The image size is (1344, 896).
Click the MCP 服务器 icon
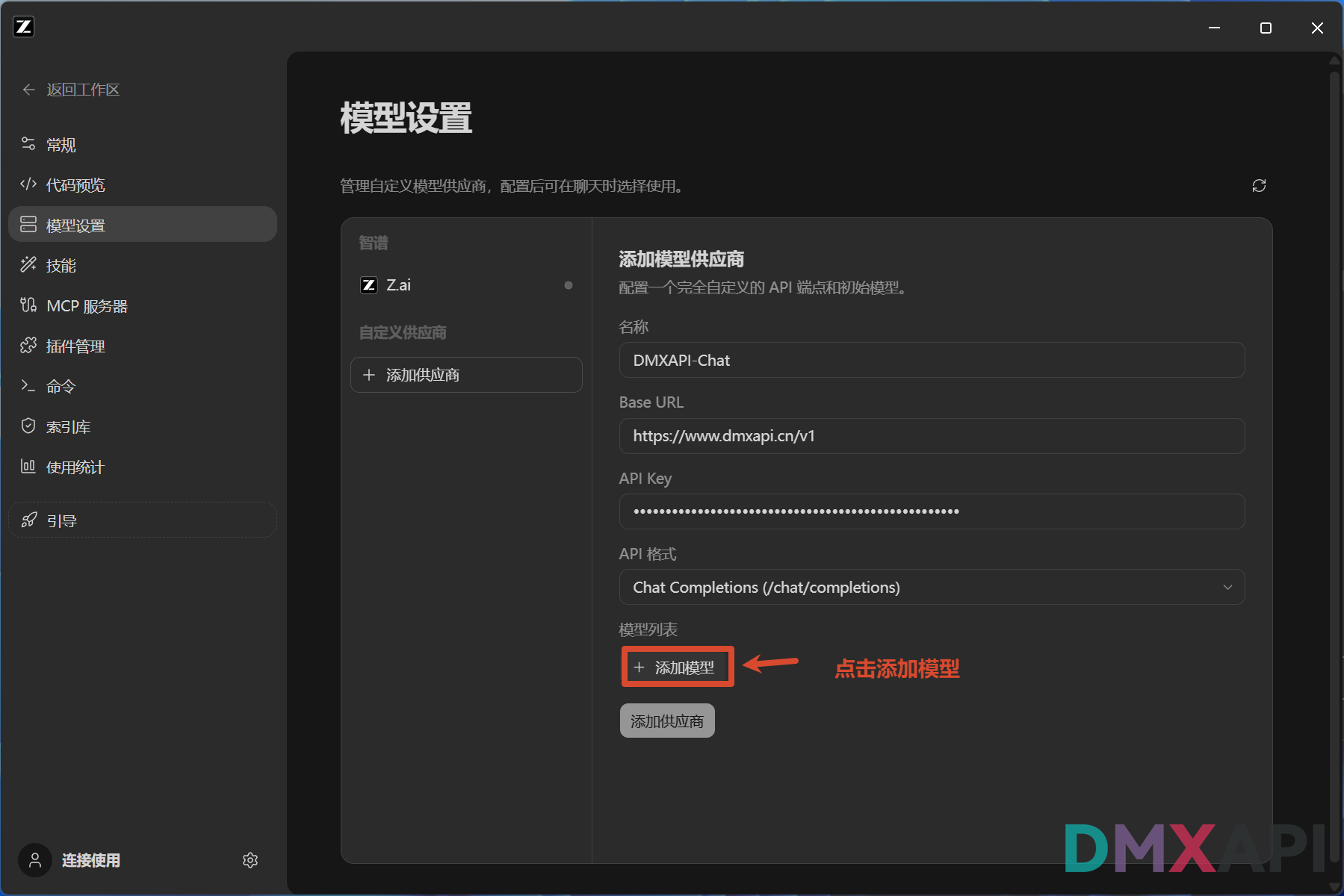point(28,305)
